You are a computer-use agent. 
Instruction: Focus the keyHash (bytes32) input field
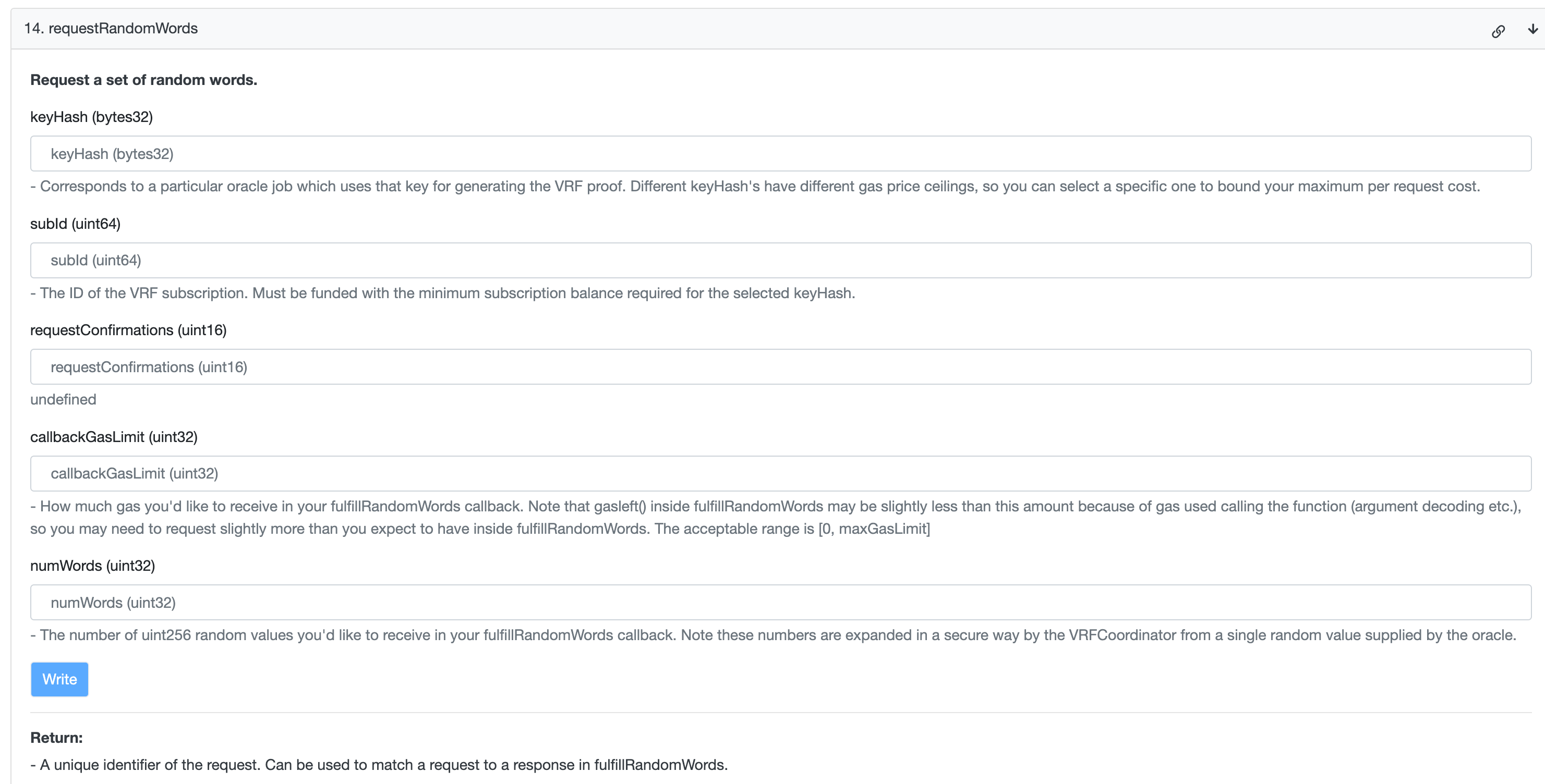pos(780,153)
